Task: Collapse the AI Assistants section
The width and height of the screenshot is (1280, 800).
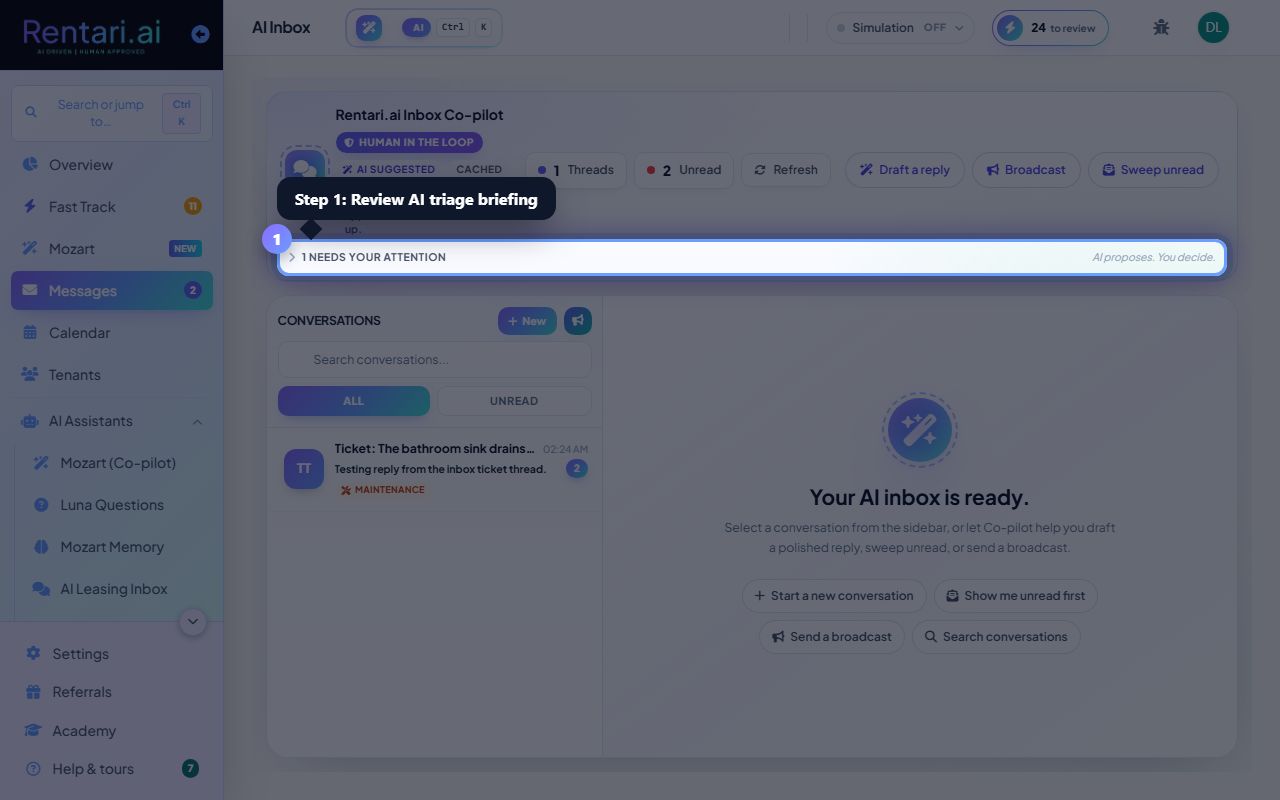Action: (111, 421)
